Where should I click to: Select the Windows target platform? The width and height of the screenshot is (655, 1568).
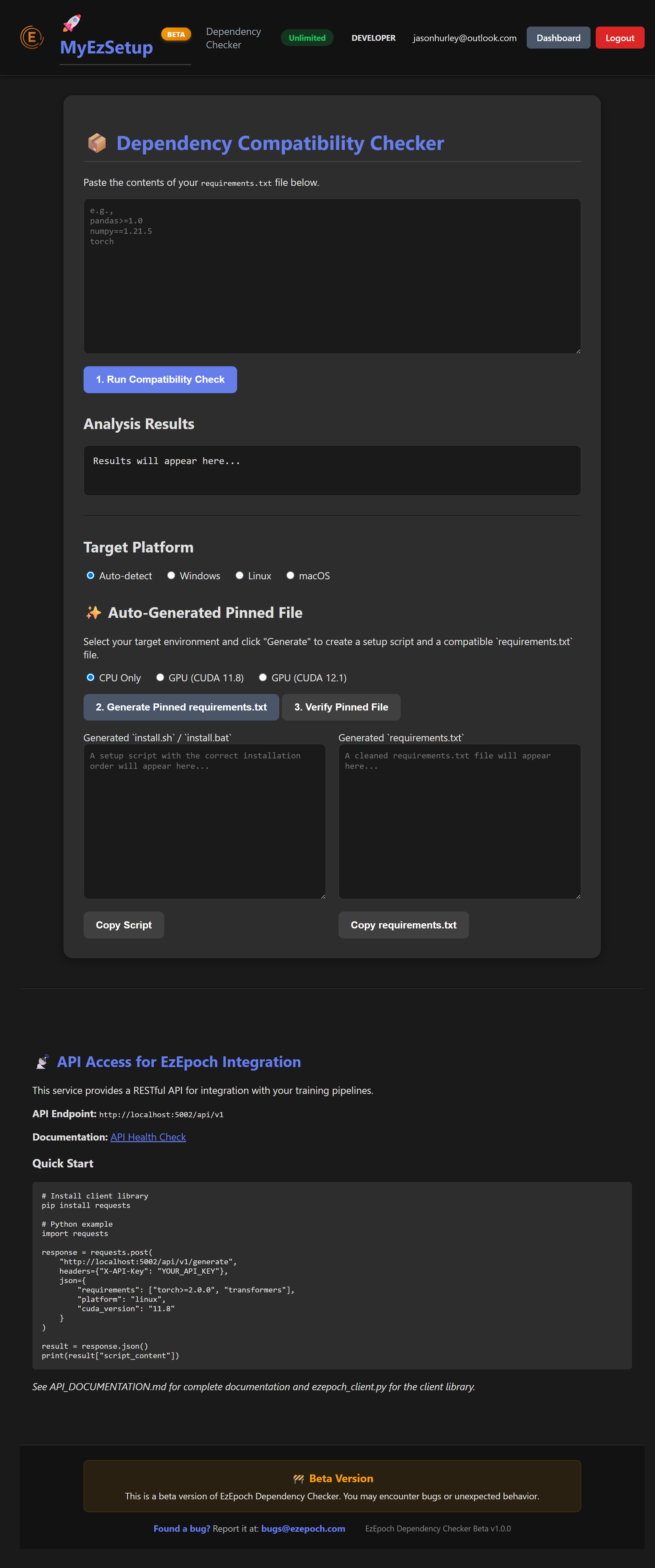(x=172, y=576)
